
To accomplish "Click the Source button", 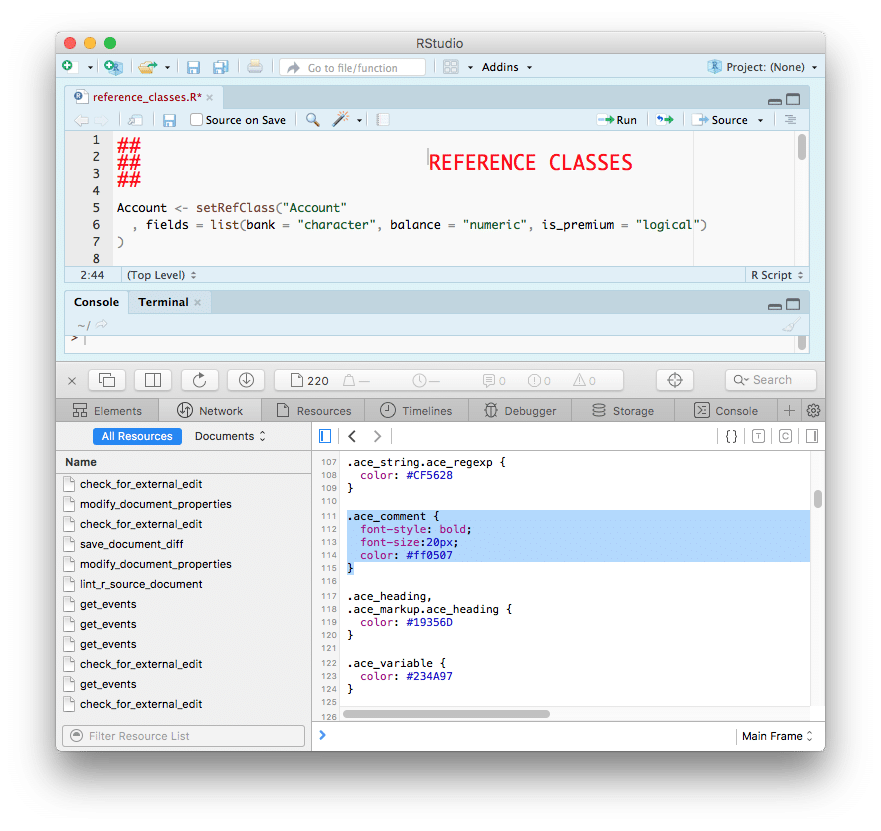I will click(x=721, y=120).
